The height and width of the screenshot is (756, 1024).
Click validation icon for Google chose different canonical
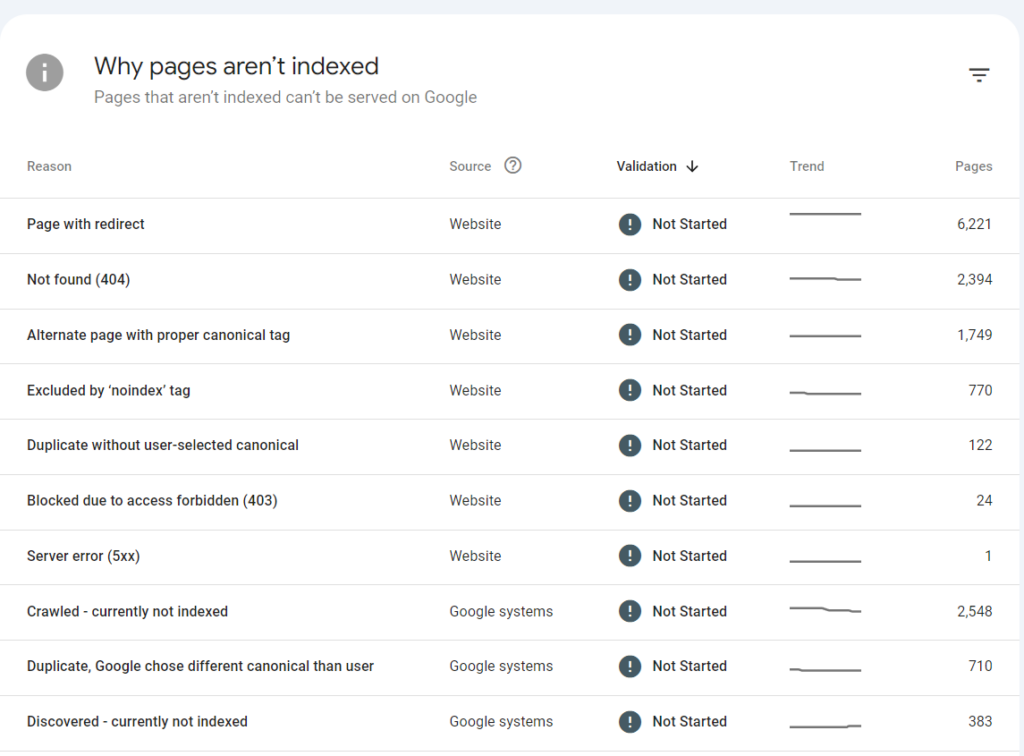point(630,667)
